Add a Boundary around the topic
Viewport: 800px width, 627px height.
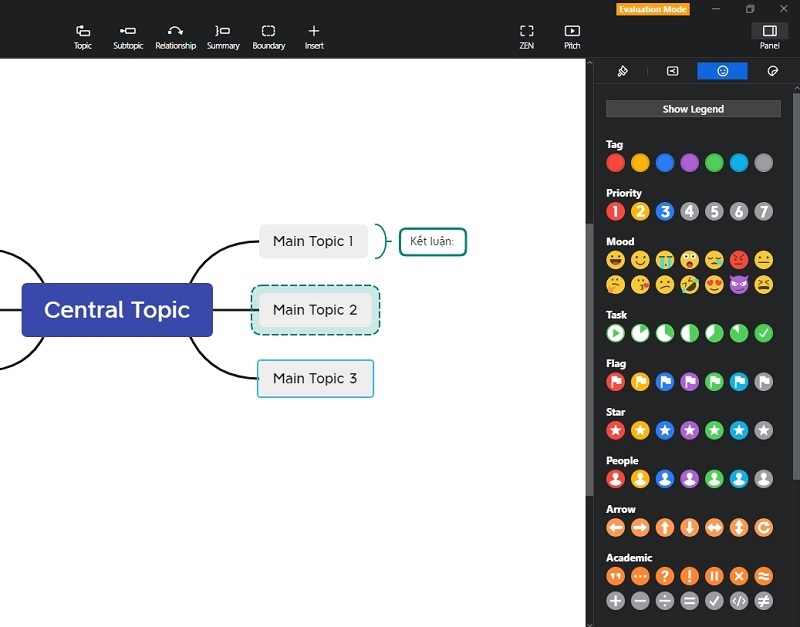(x=268, y=37)
